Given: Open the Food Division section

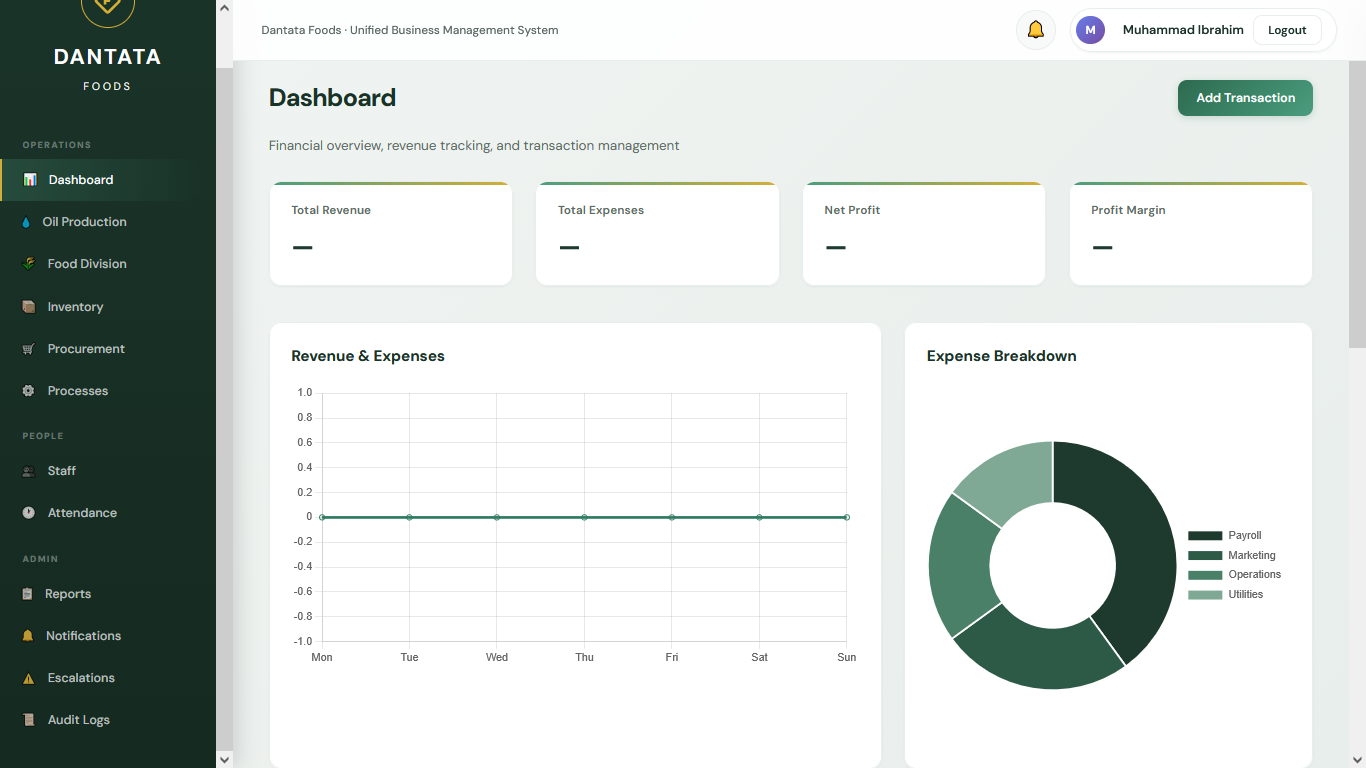Looking at the screenshot, I should pos(108,264).
